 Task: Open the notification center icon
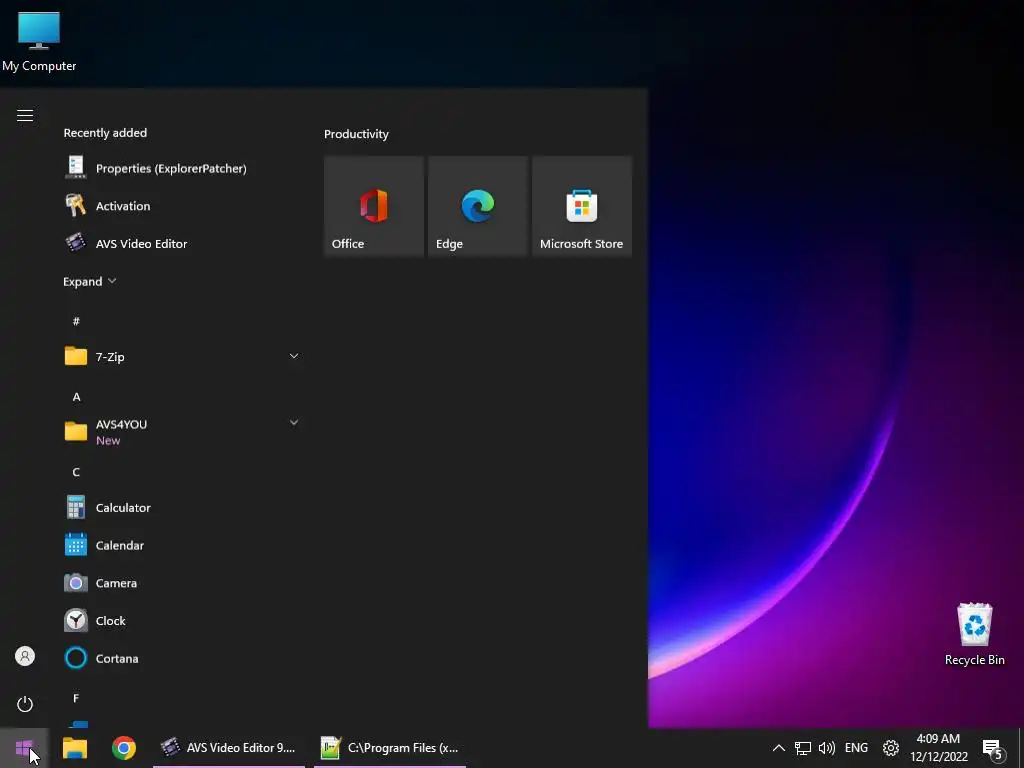(993, 750)
